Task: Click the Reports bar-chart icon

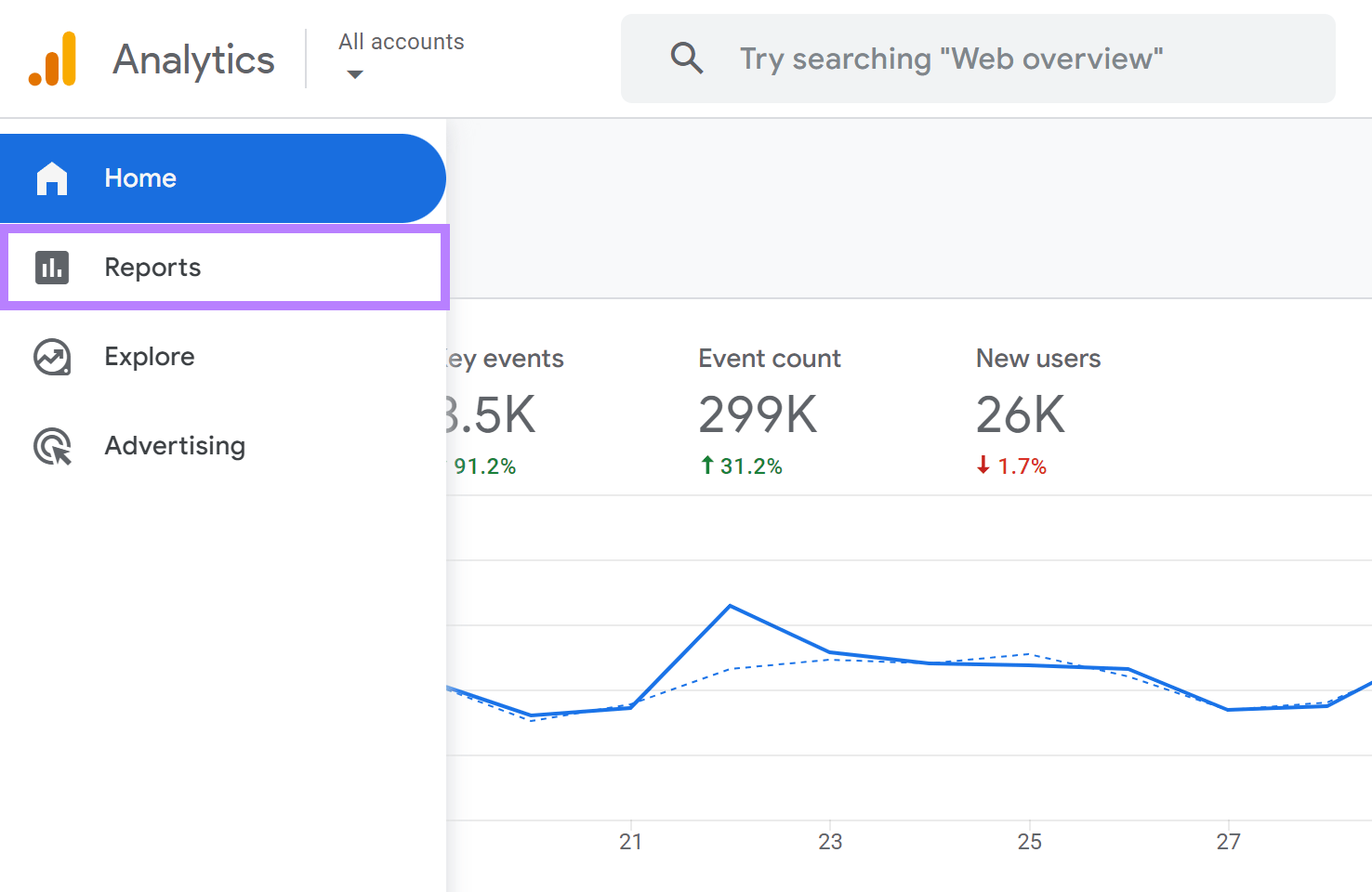Action: (52, 267)
